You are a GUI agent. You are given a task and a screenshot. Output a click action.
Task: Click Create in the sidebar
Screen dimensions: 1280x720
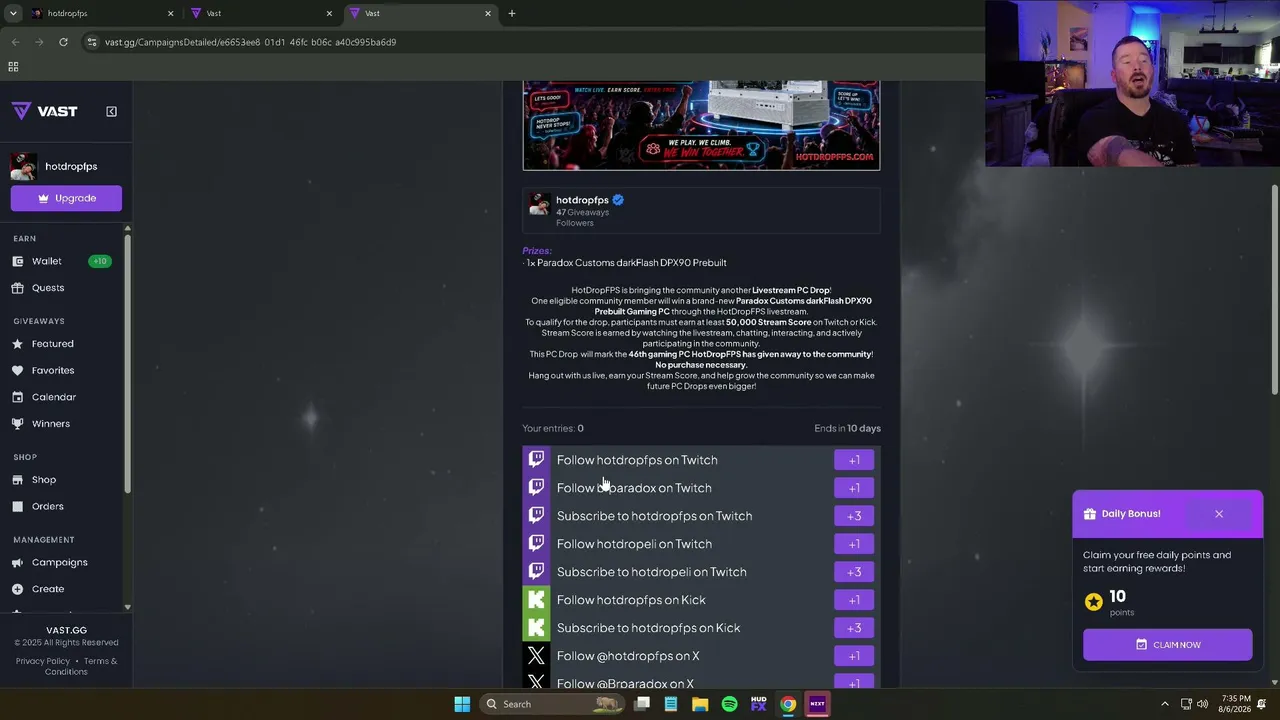click(x=47, y=589)
